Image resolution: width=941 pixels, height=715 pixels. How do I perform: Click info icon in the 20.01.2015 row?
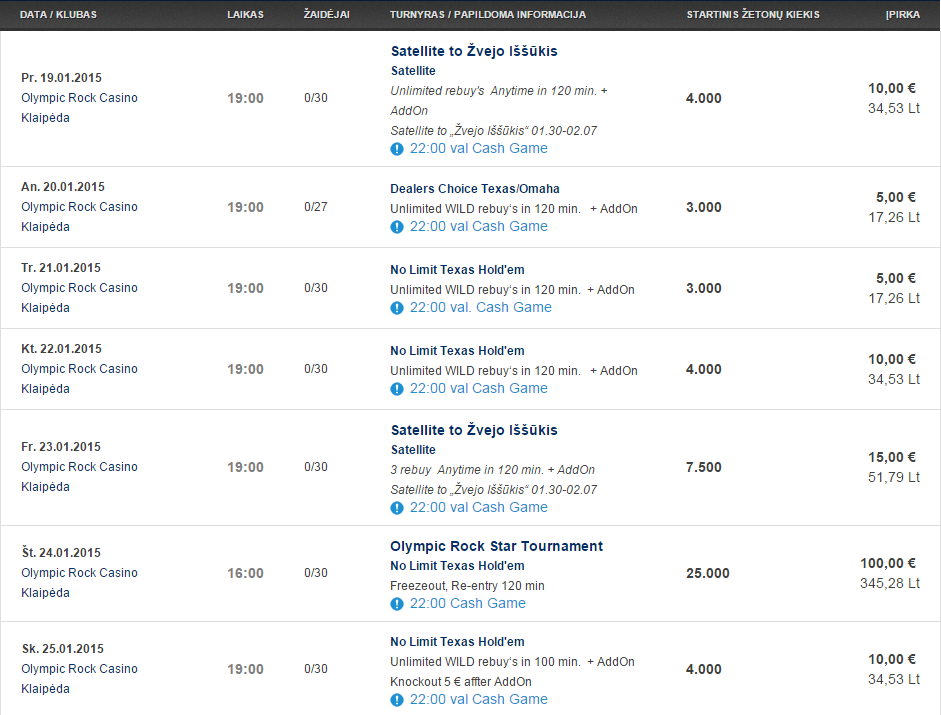tap(397, 227)
